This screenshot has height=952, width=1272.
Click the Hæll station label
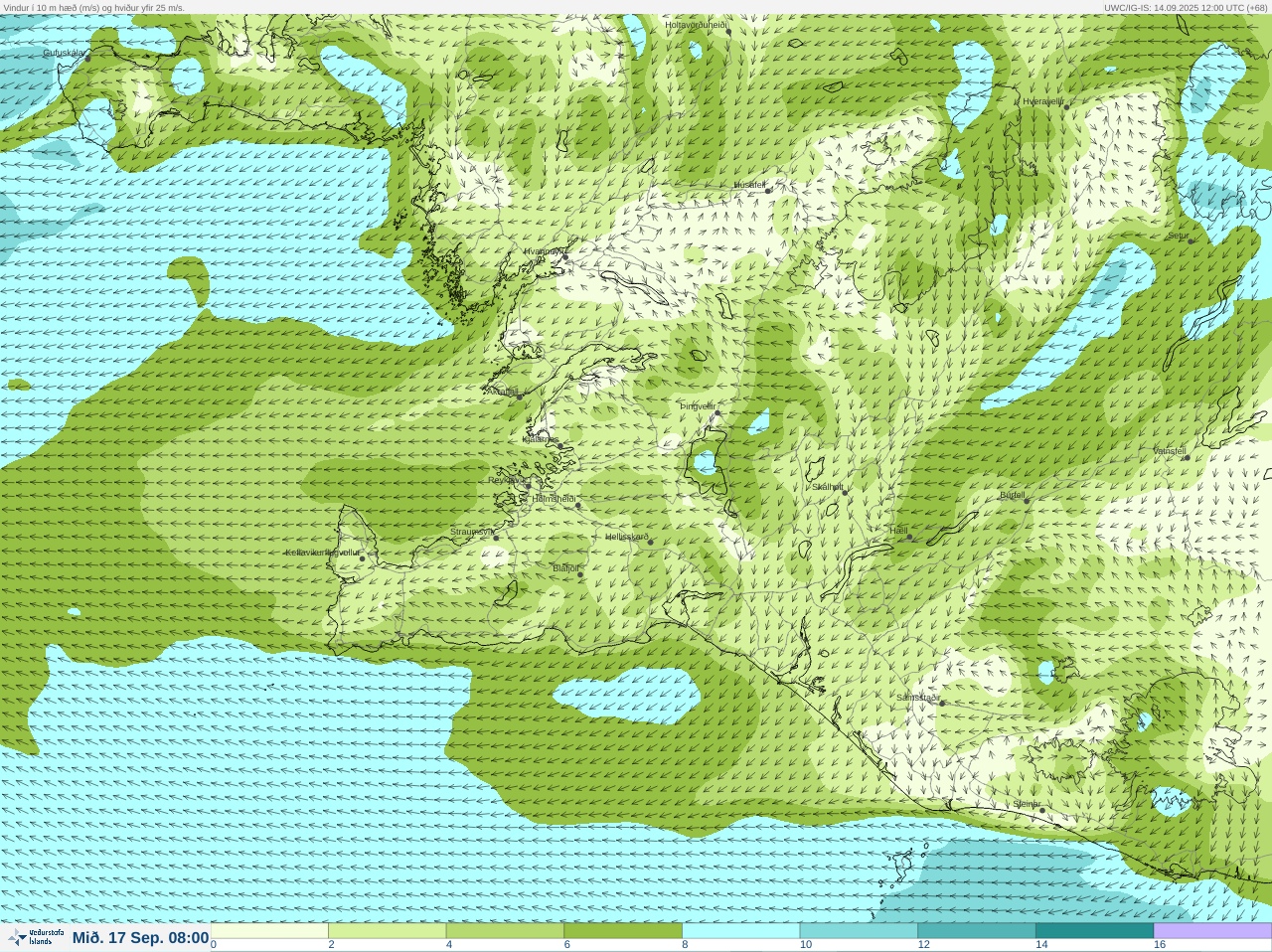click(898, 531)
